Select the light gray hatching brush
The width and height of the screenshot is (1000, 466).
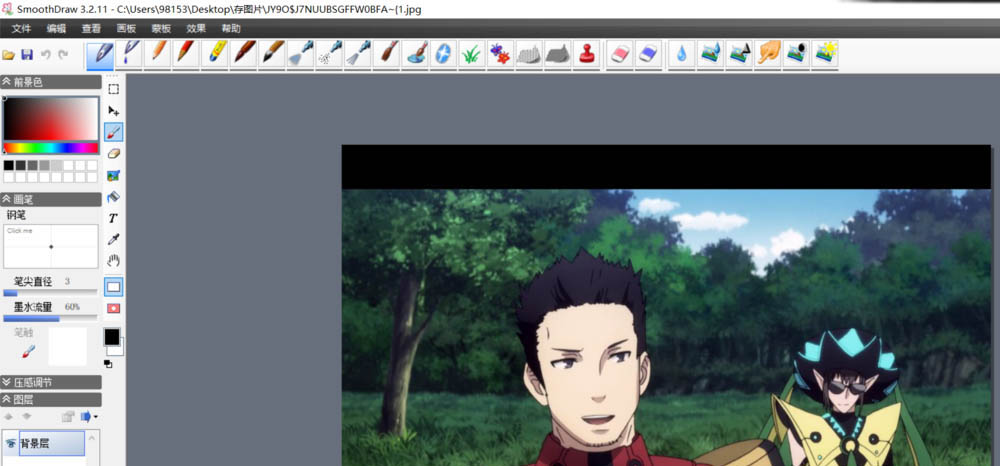click(529, 54)
